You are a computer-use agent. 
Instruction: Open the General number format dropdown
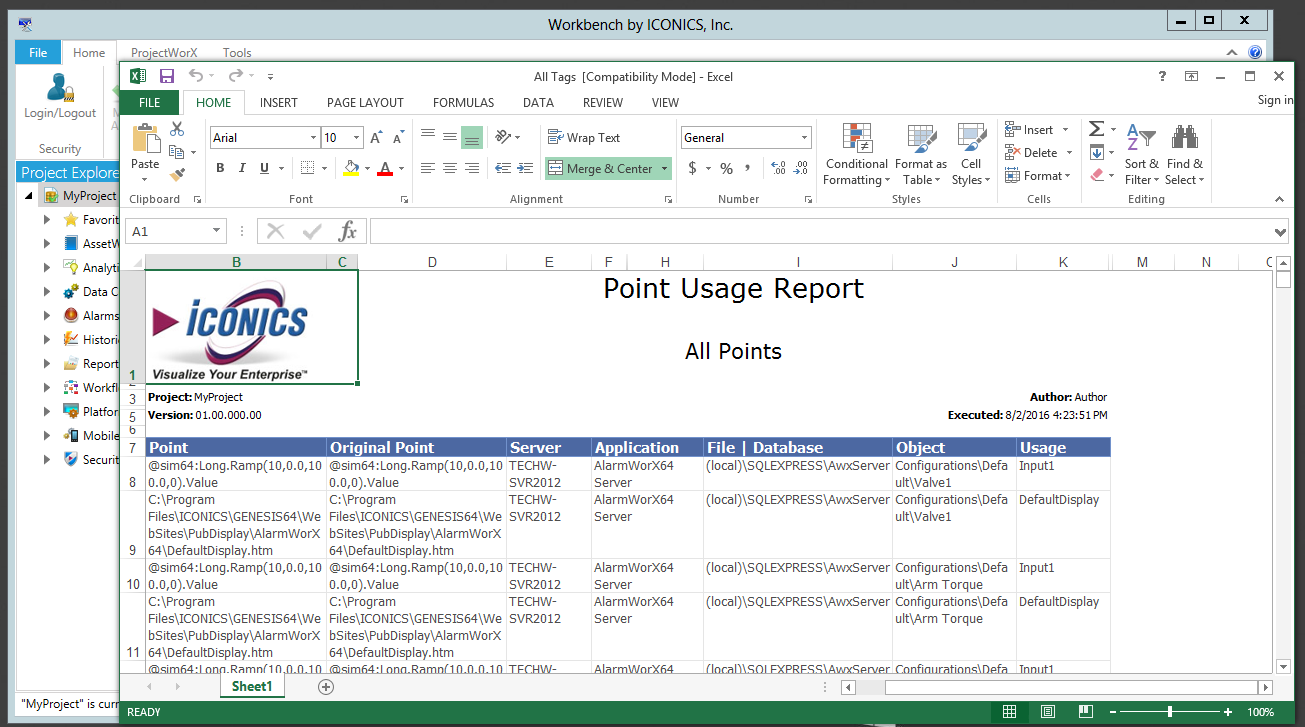click(804, 138)
